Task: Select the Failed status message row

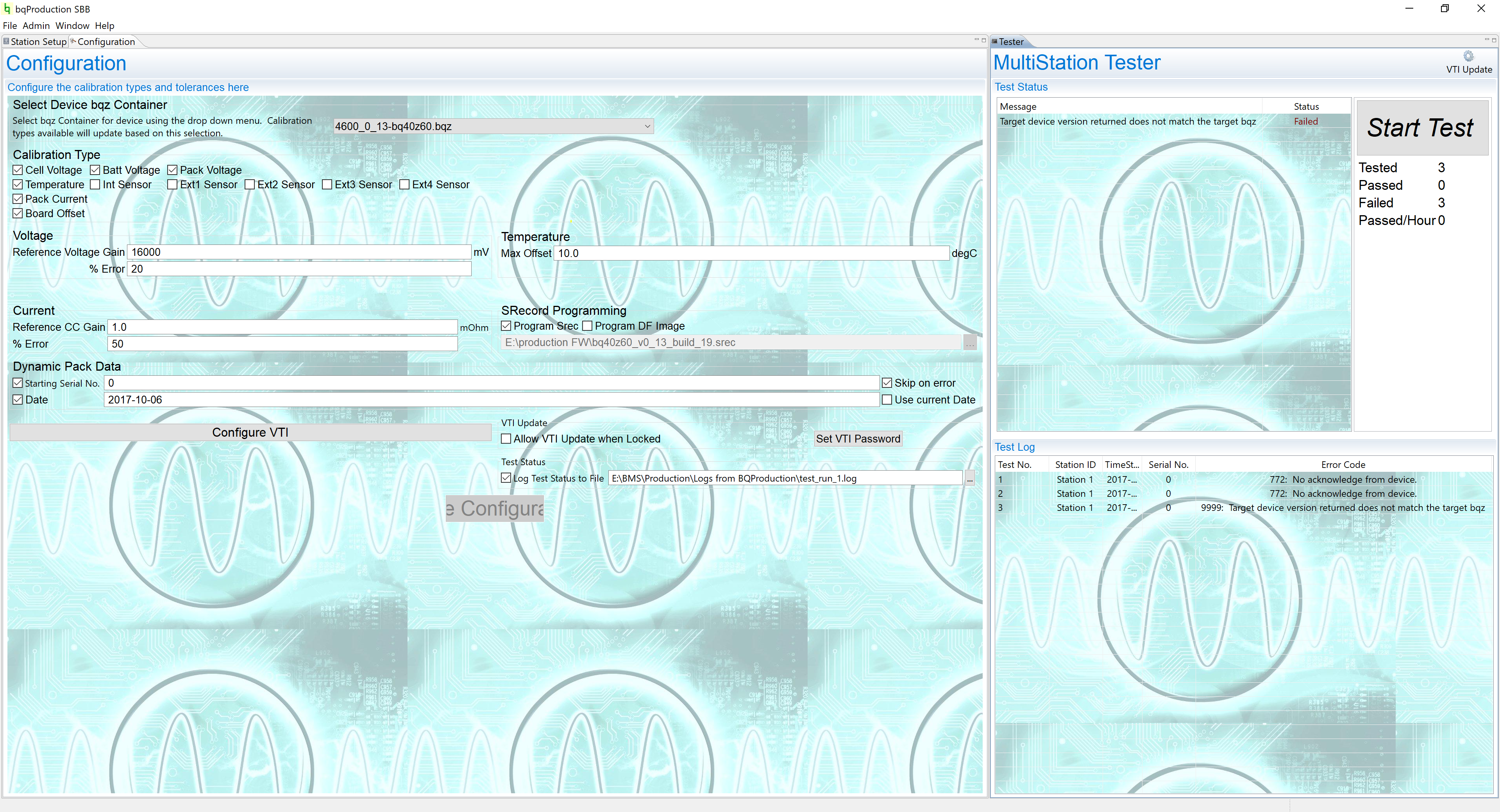Action: [x=1174, y=121]
